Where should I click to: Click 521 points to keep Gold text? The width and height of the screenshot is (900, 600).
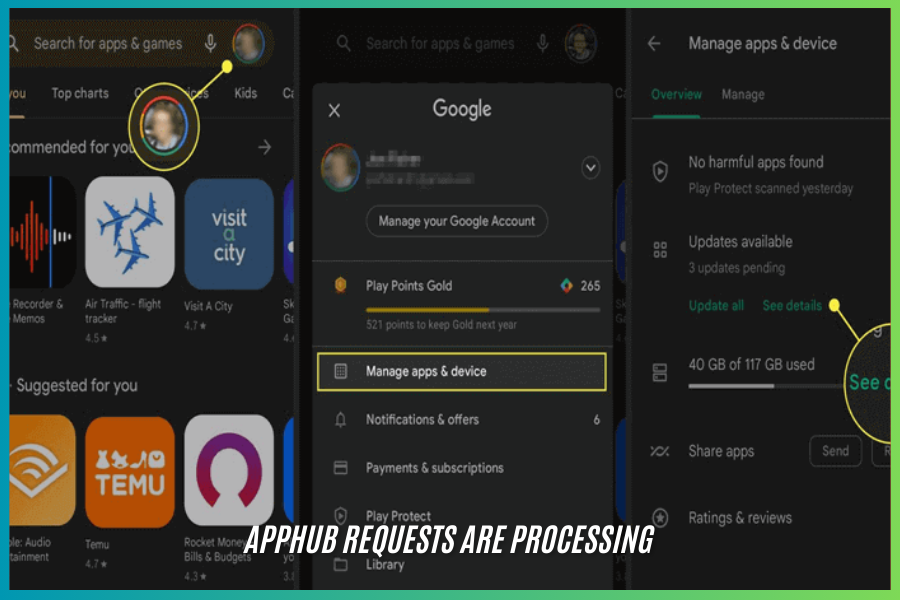click(441, 325)
